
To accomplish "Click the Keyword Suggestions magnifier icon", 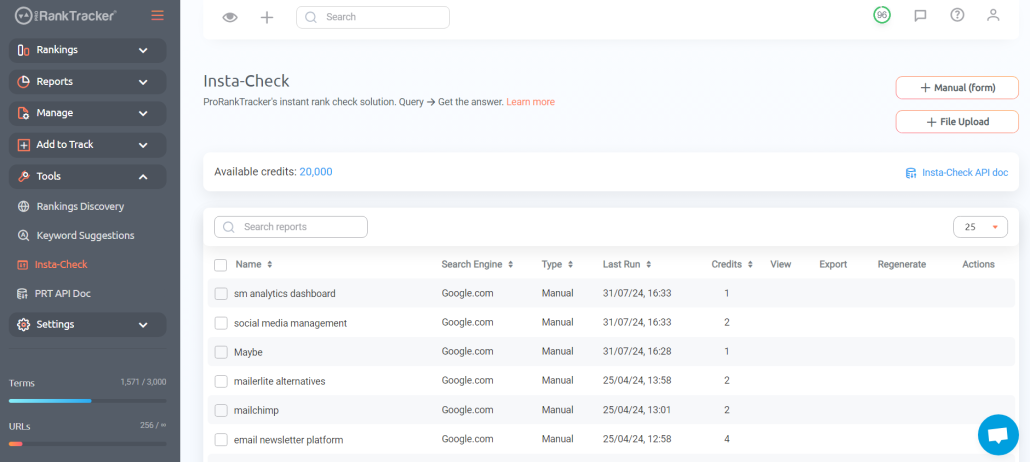I will click(x=24, y=235).
